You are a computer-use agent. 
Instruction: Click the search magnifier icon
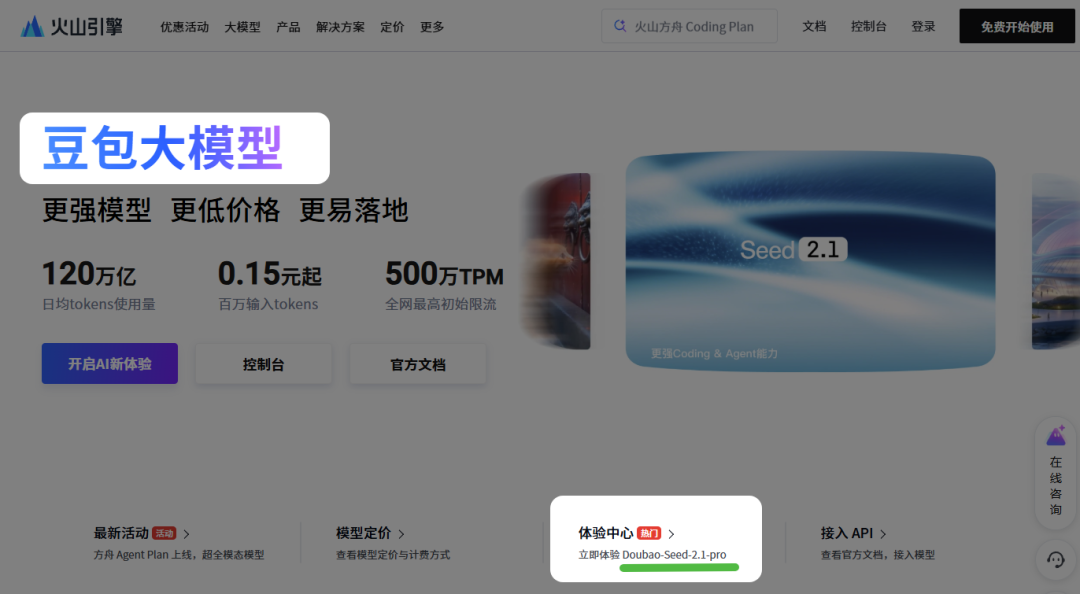pos(620,26)
